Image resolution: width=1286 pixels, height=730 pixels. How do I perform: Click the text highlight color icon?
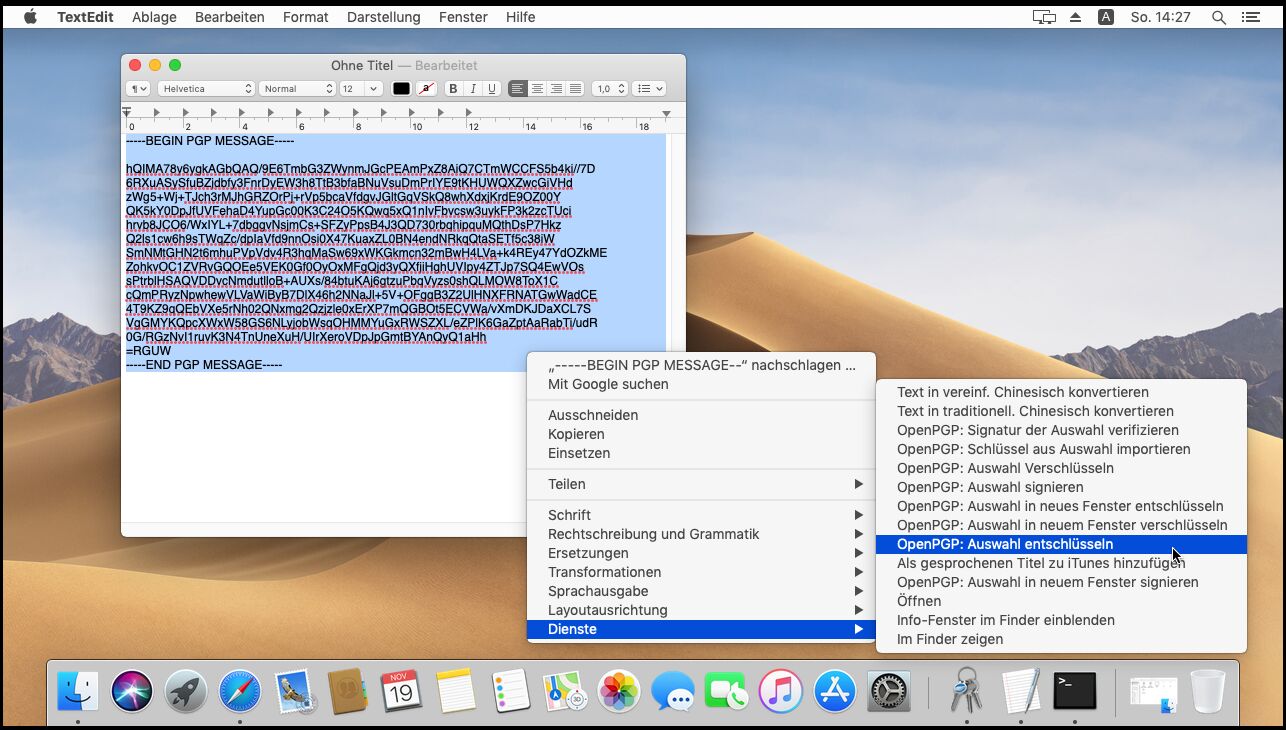(427, 89)
